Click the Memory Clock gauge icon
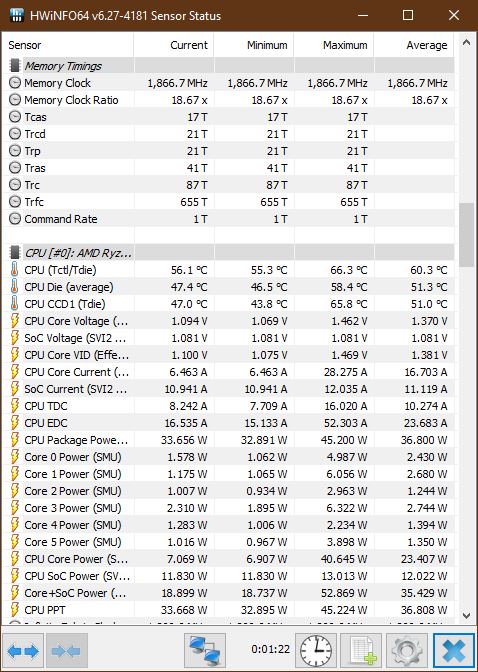This screenshot has width=478, height=672. pyautogui.click(x=15, y=83)
